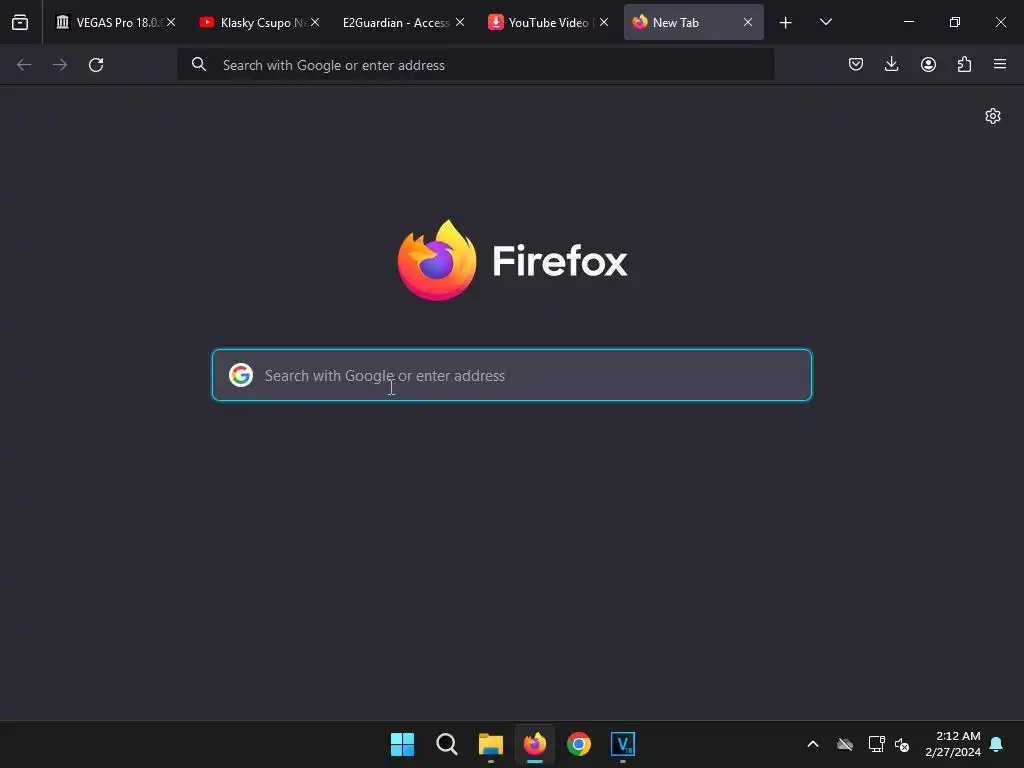Close the VEGAS Pro 18.0 tab
The height and width of the screenshot is (768, 1024).
(171, 22)
